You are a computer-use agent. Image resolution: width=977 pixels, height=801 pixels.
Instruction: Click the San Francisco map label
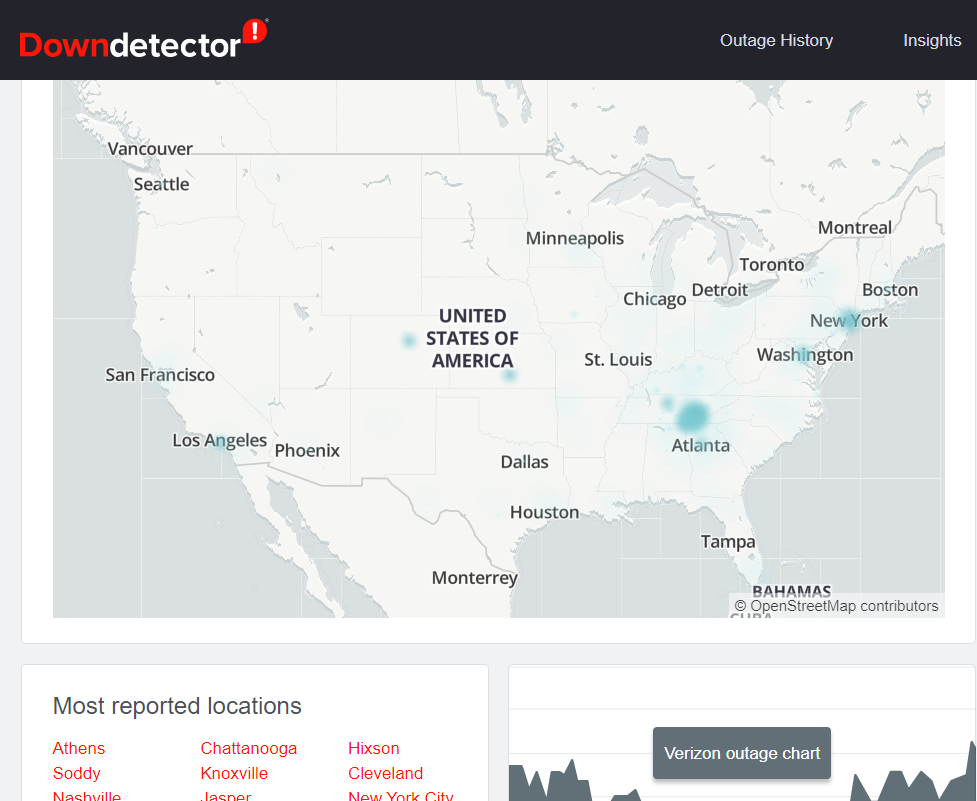[160, 375]
